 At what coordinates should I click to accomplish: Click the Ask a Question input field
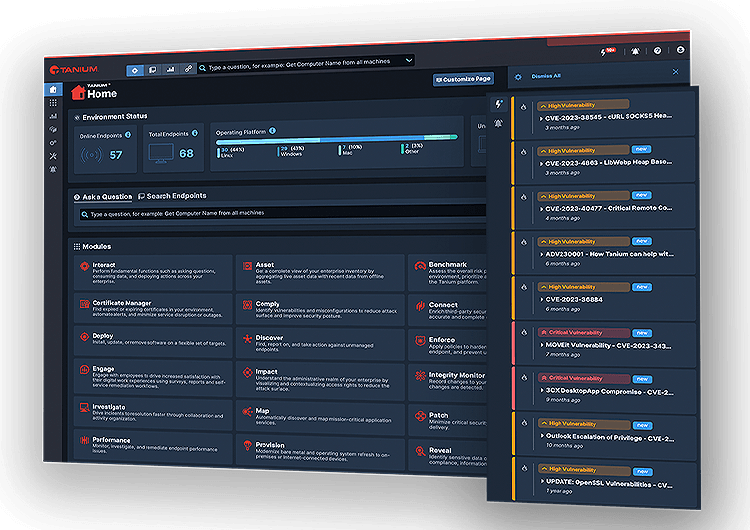tap(283, 213)
